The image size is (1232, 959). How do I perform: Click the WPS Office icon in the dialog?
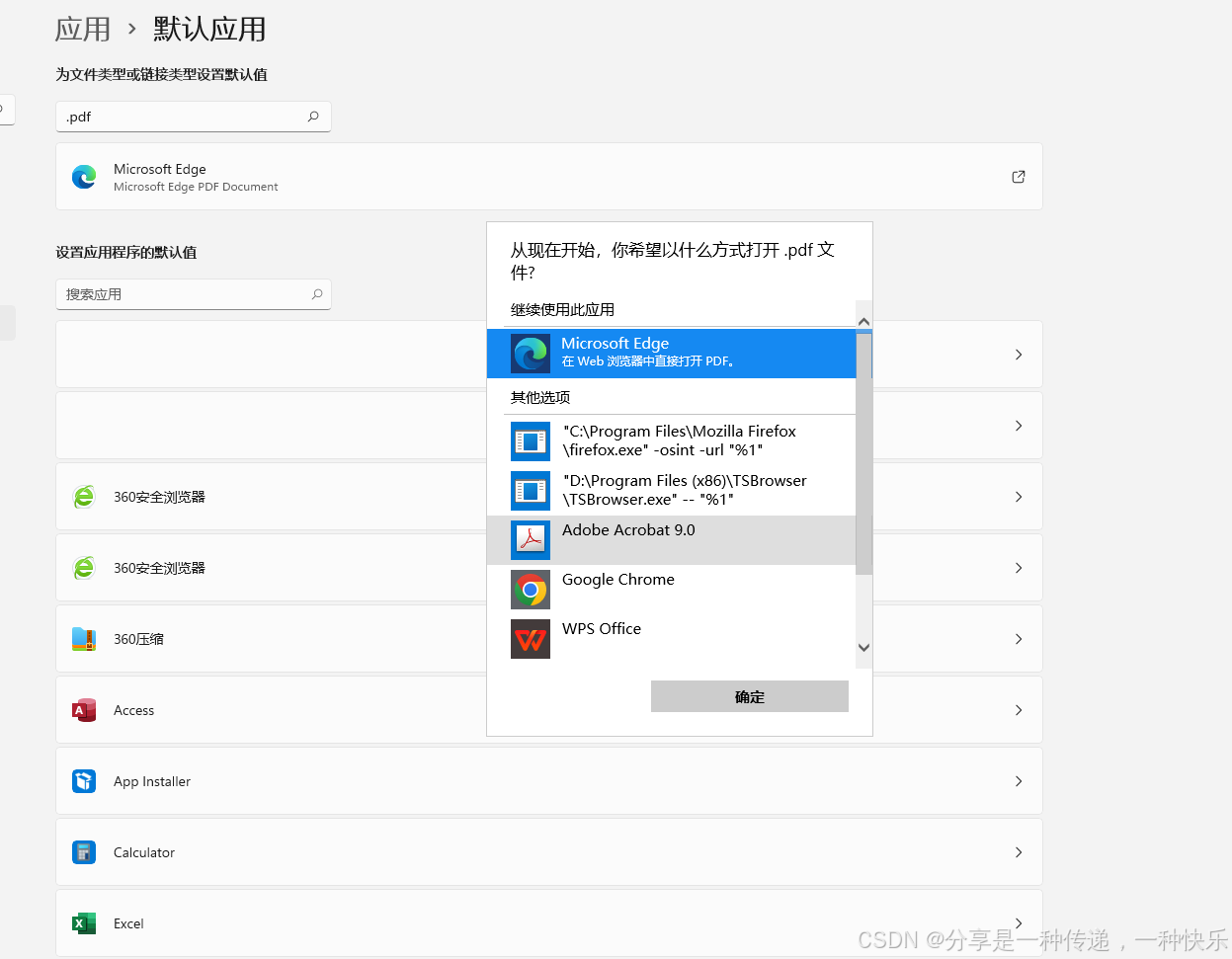[x=531, y=639]
